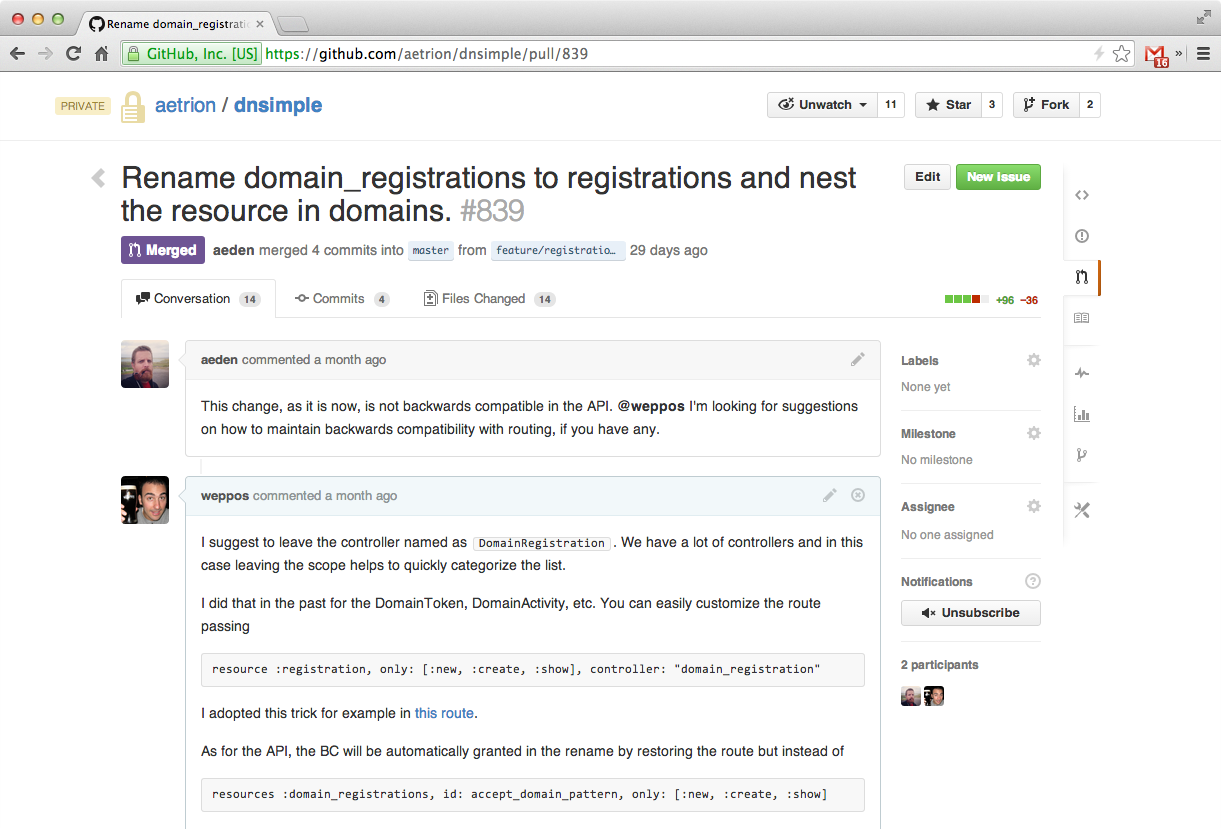Open the Milestone gear menu
The width and height of the screenshot is (1221, 829).
[x=1034, y=433]
